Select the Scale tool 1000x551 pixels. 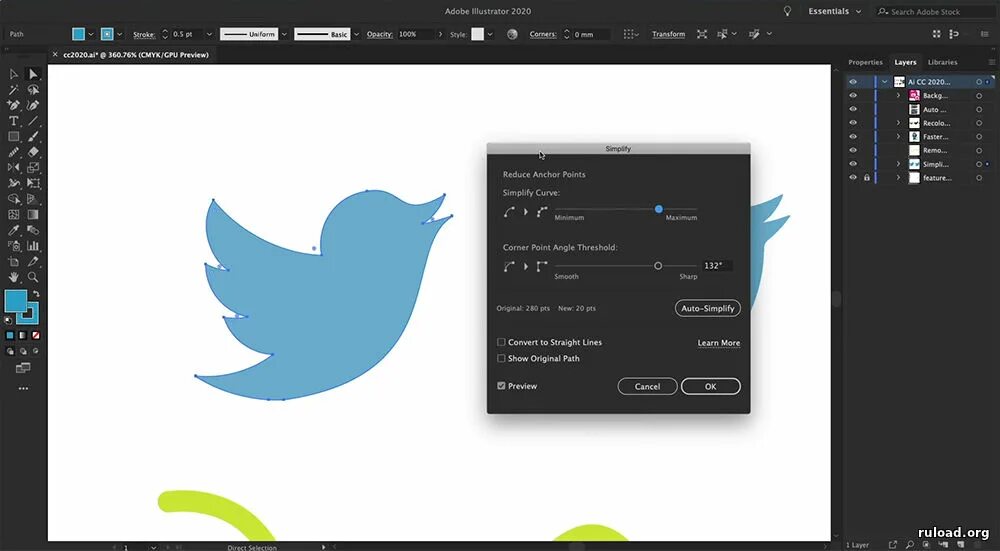(x=33, y=168)
